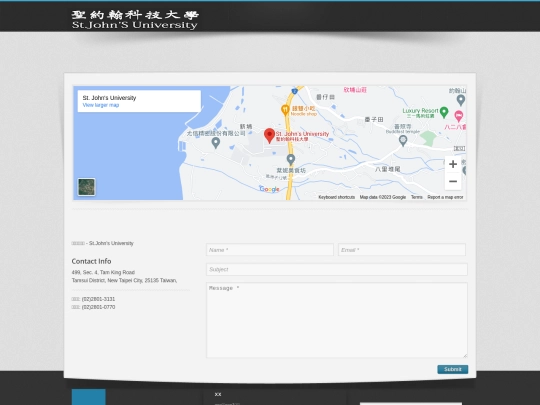Zoom in on the map
This screenshot has width=540, height=405.
pyautogui.click(x=453, y=164)
